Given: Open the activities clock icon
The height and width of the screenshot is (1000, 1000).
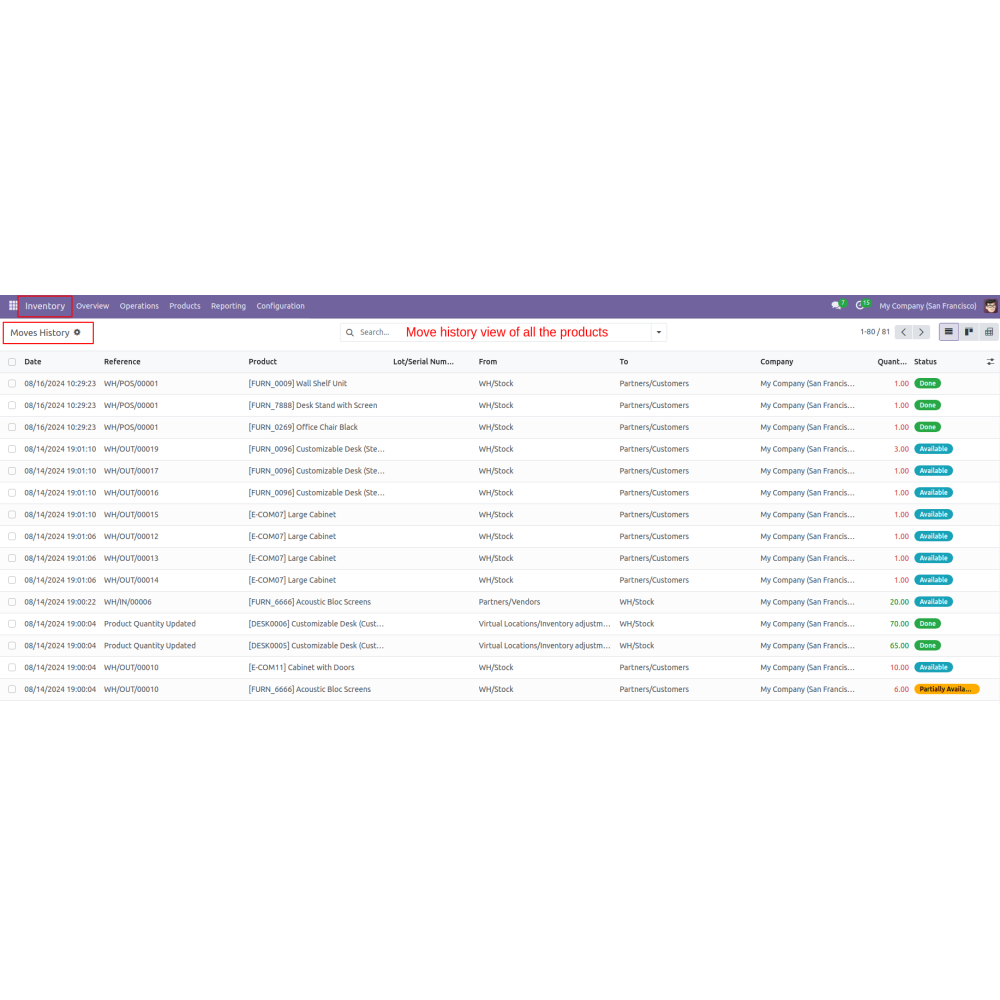Looking at the screenshot, I should pos(862,305).
